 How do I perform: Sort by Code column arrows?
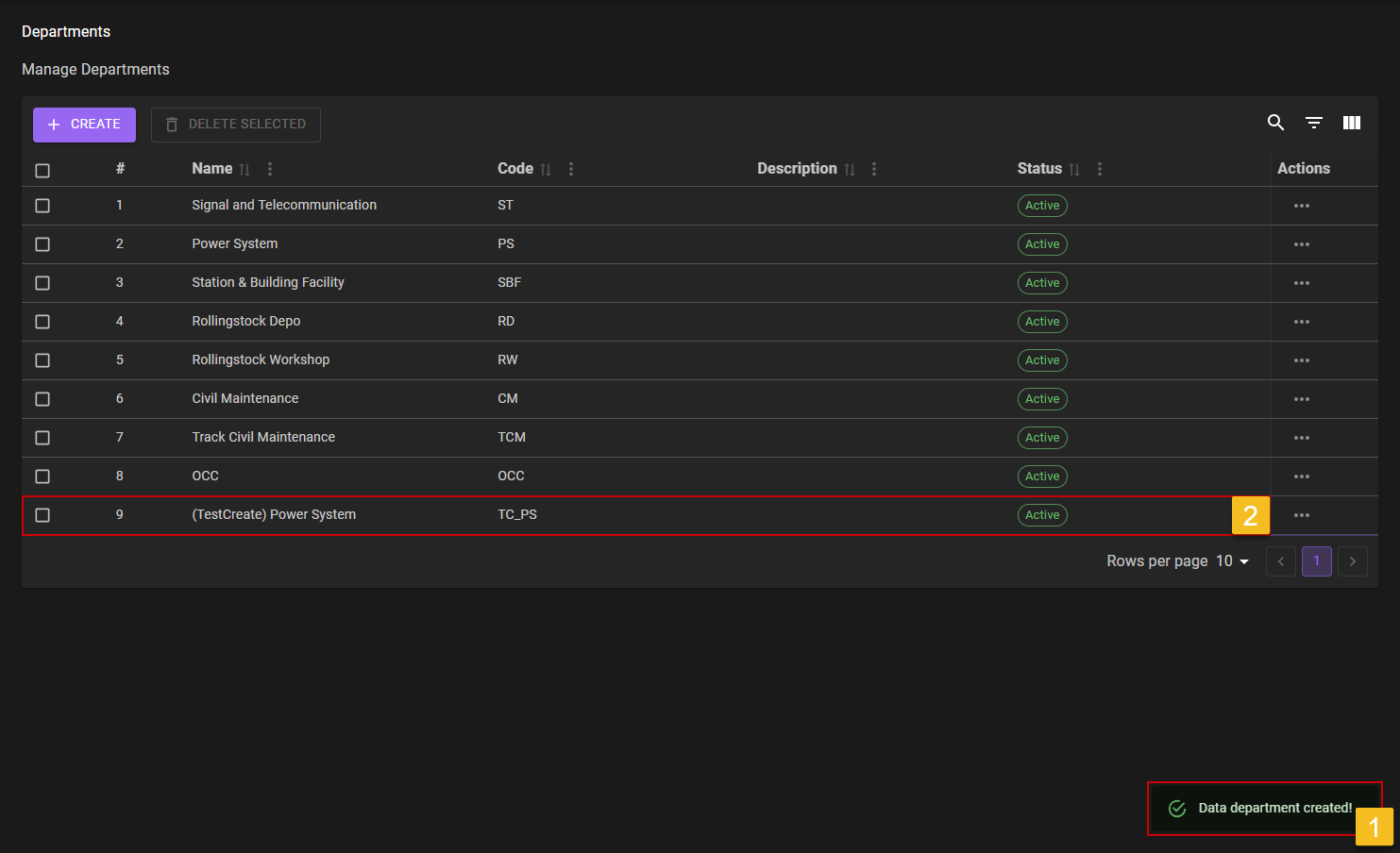(546, 170)
